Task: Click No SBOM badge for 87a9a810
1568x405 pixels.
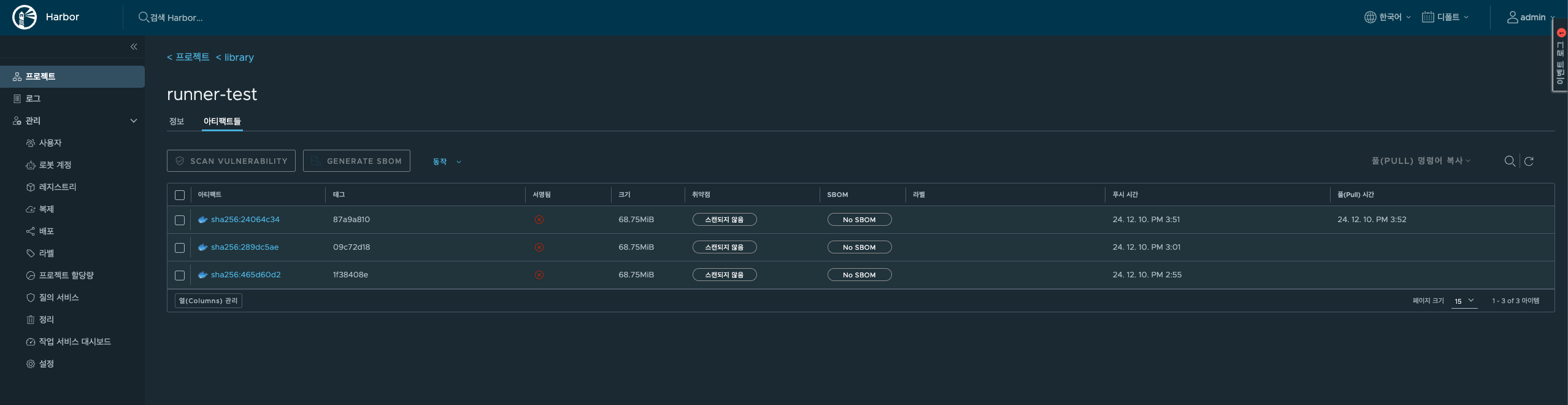Action: pos(859,220)
